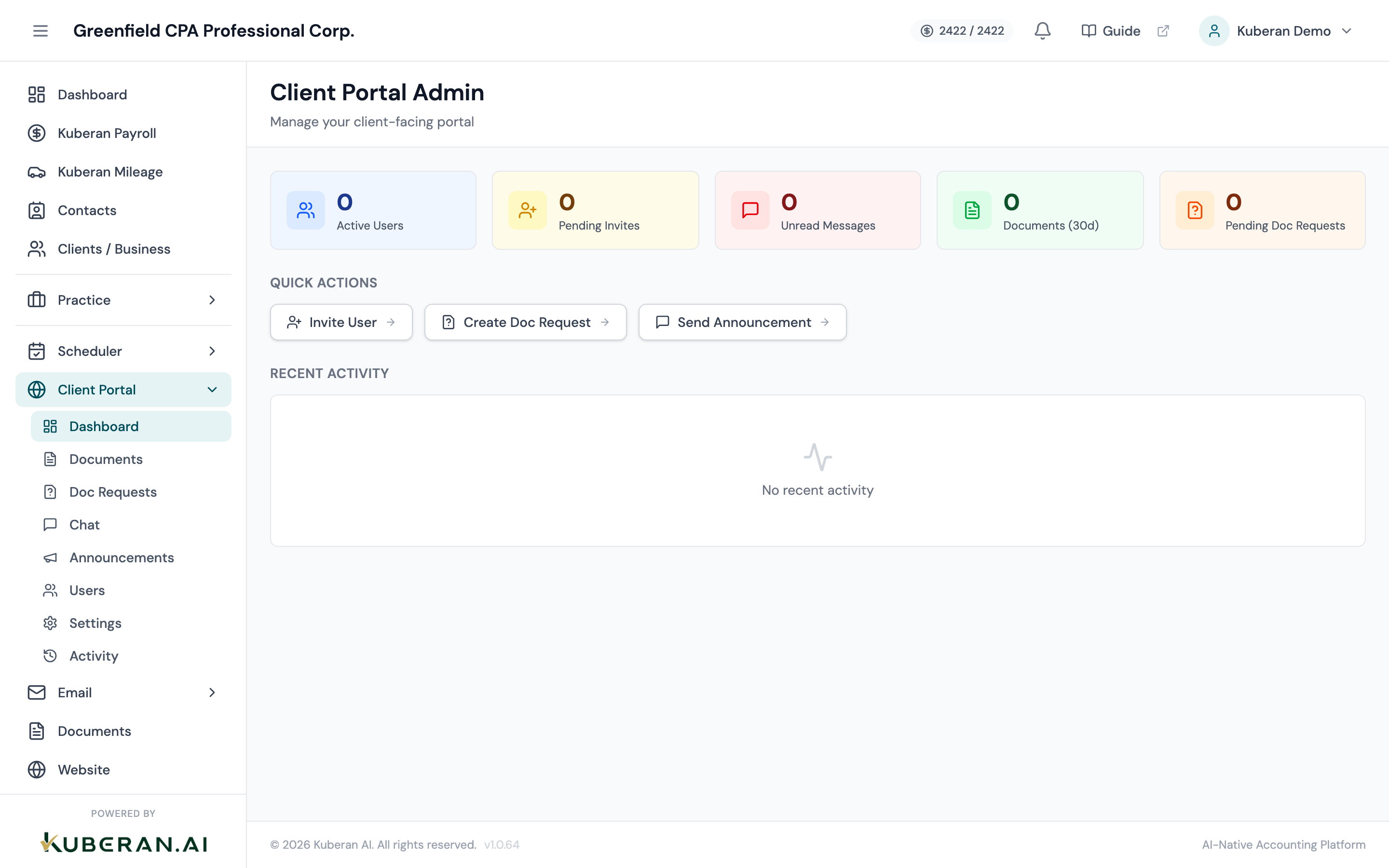Click the Activity history icon
Image resolution: width=1389 pixels, height=868 pixels.
[50, 656]
